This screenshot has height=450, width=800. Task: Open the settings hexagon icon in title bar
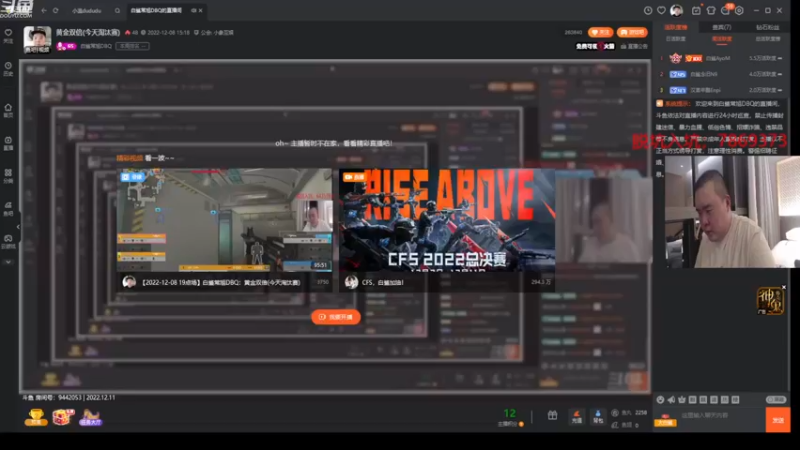pyautogui.click(x=739, y=10)
